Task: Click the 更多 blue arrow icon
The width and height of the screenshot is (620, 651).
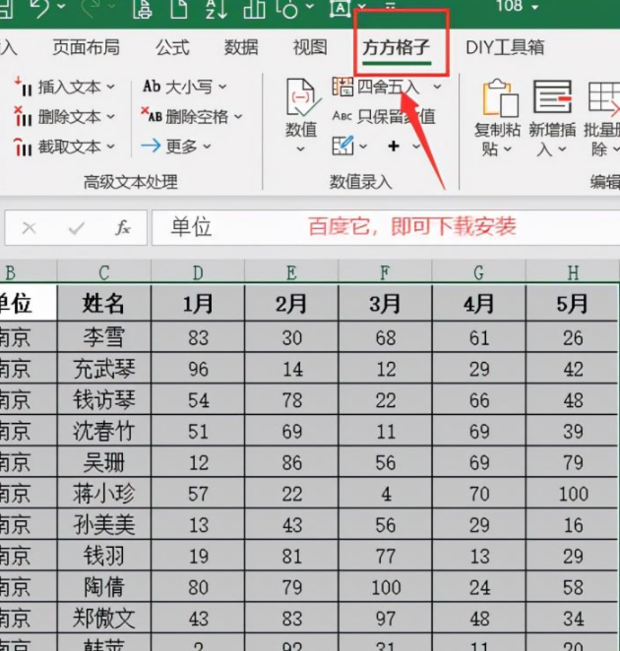Action: point(151,146)
